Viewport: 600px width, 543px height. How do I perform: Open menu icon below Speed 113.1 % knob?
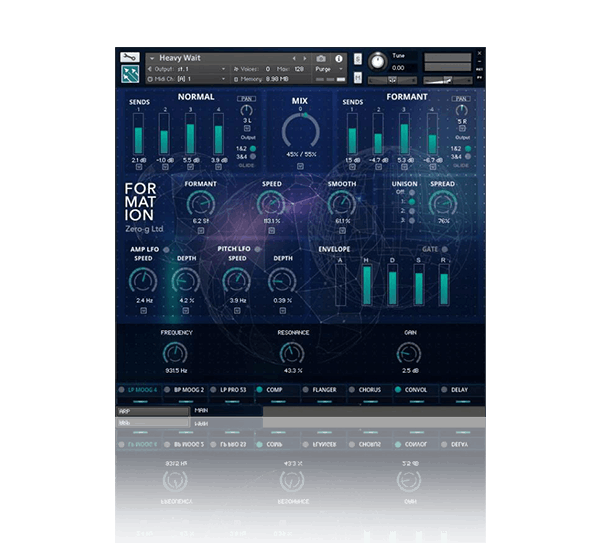coord(271,230)
